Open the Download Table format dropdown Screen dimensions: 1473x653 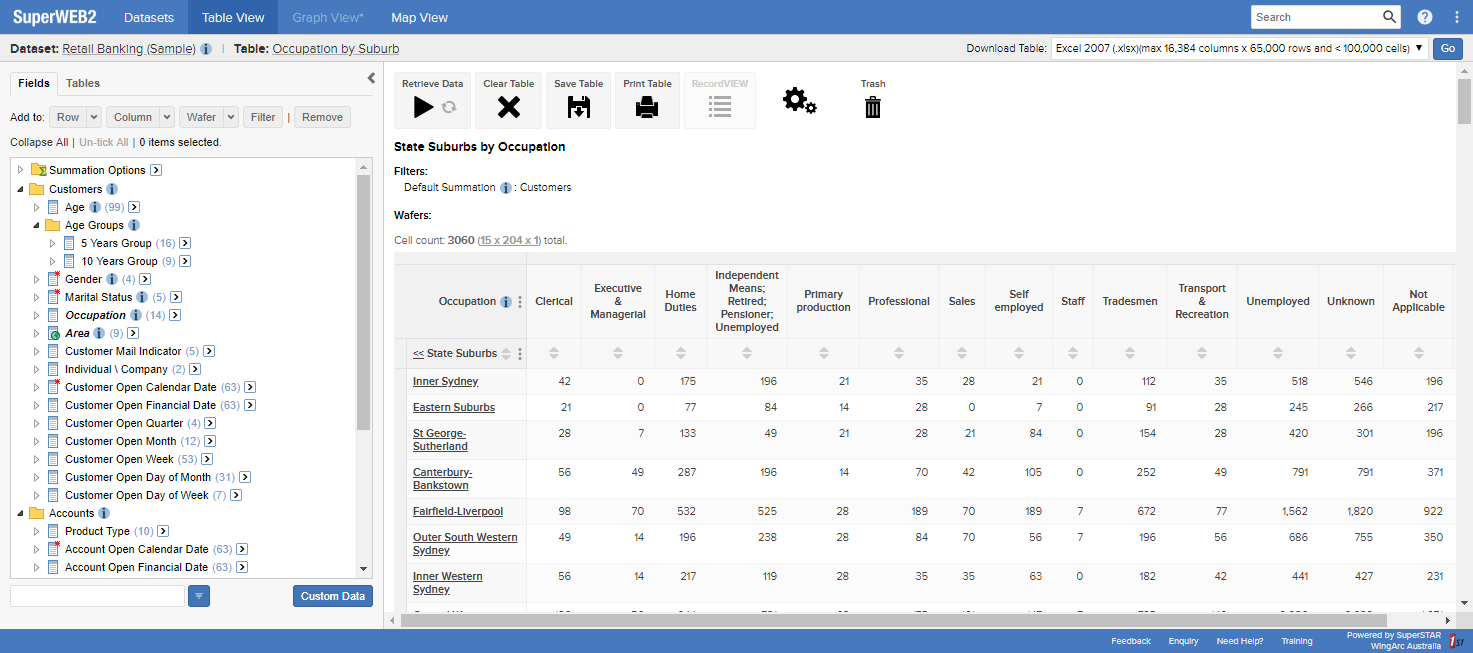click(1418, 46)
